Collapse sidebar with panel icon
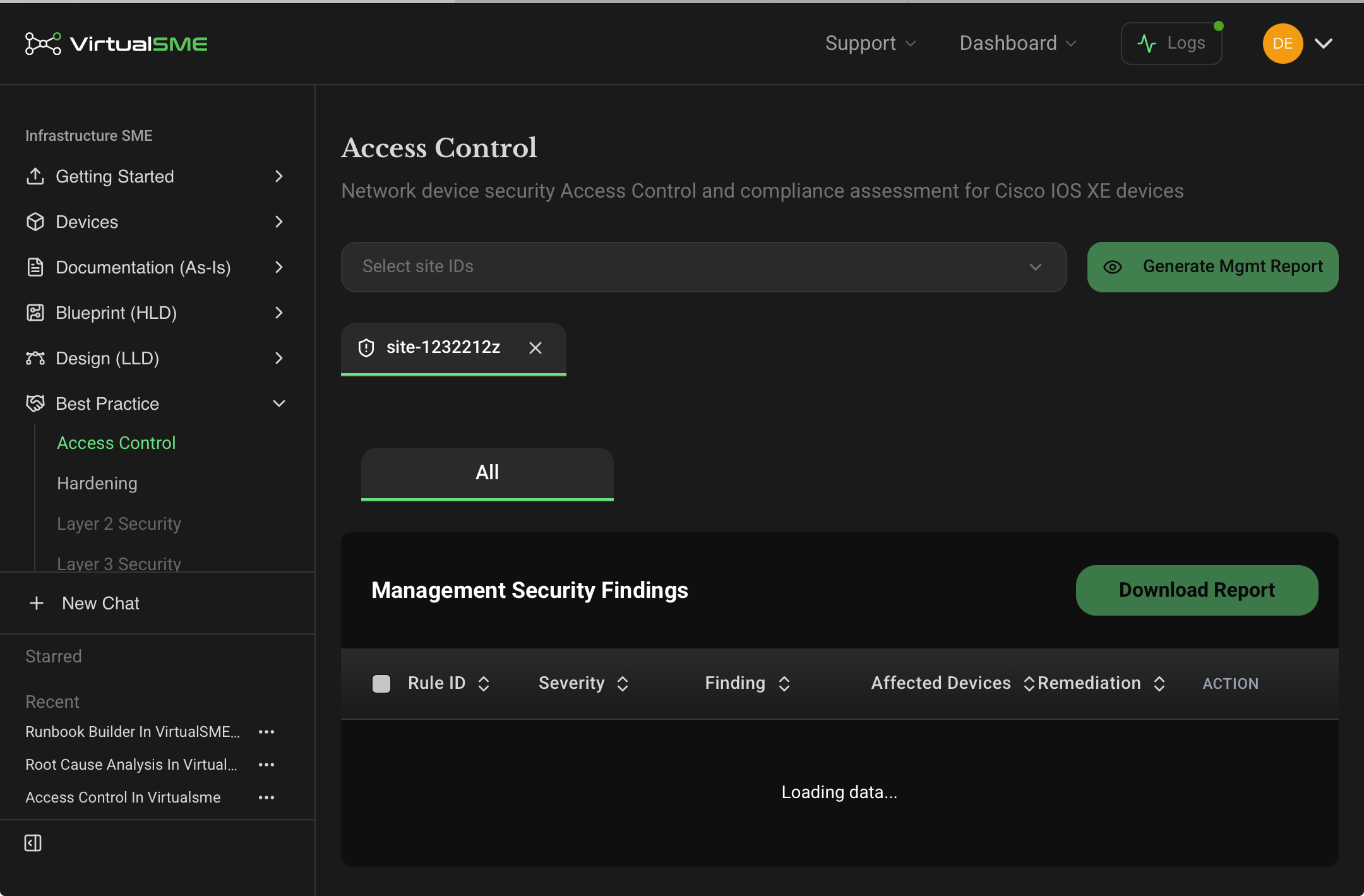This screenshot has height=896, width=1364. pyautogui.click(x=33, y=843)
